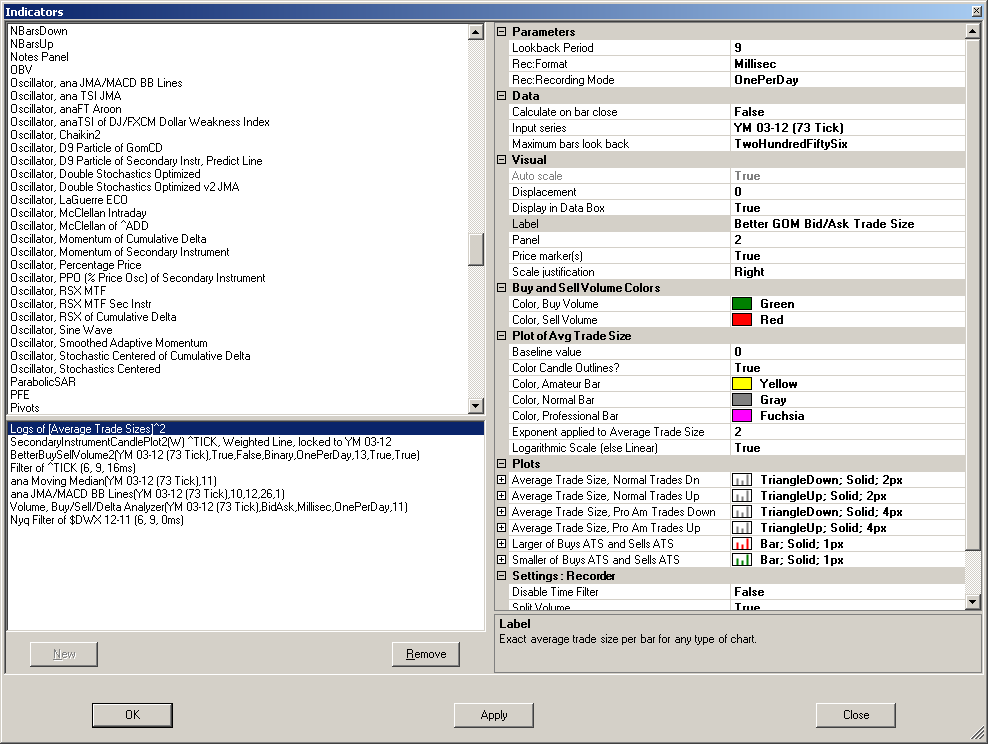
Task: Click the Gray Normal Bar color swatch
Action: 742,400
